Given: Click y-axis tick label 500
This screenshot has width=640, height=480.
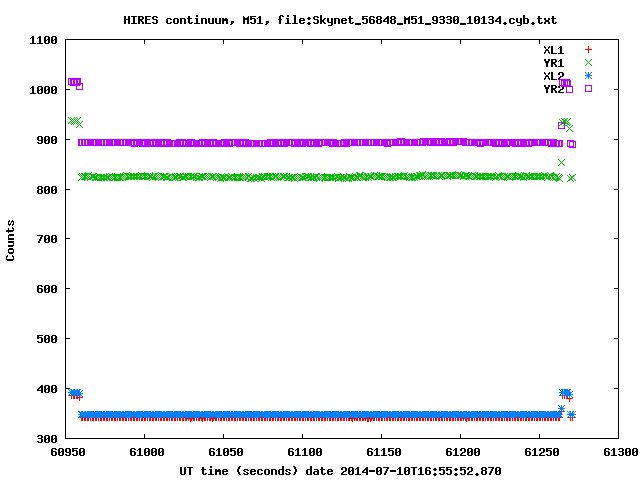Looking at the screenshot, I should [x=47, y=339].
